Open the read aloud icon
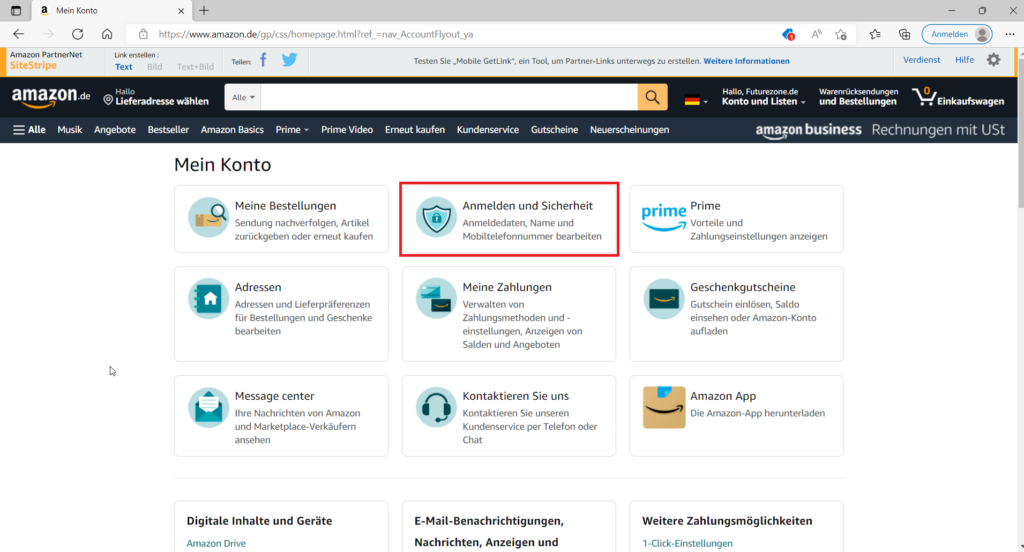This screenshot has width=1024, height=552. [x=816, y=34]
